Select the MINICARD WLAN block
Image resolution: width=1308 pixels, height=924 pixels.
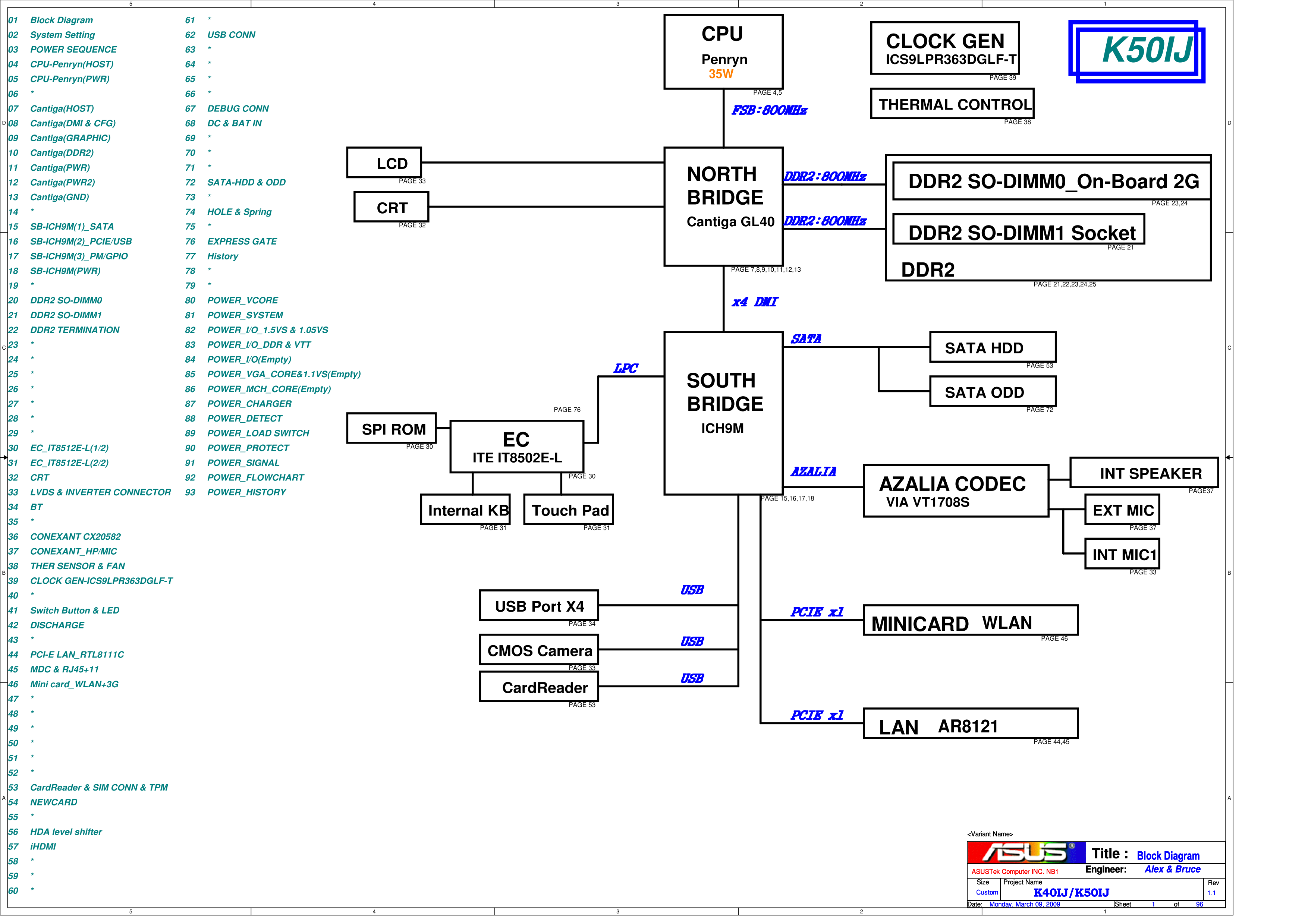(x=971, y=620)
